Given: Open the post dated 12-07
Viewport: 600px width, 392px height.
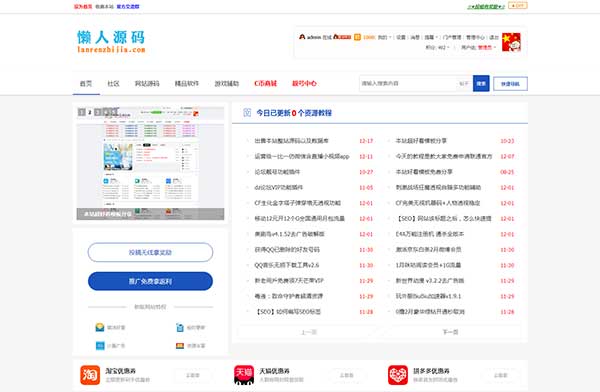Looking at the screenshot, I should tap(444, 156).
